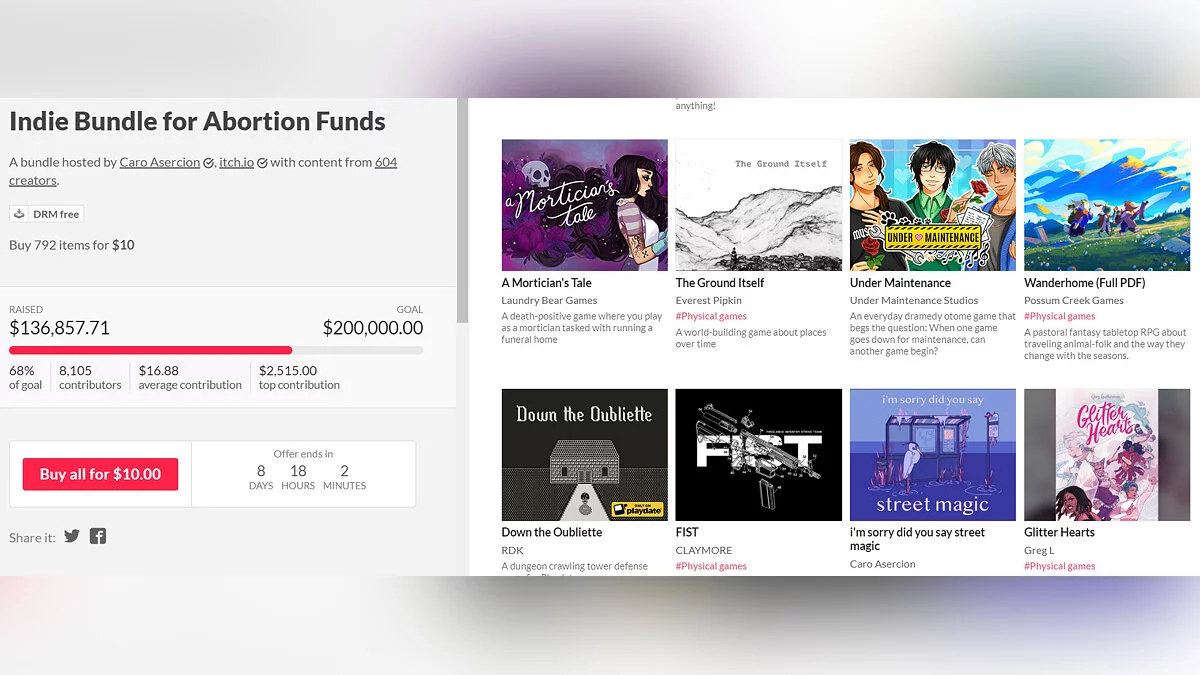Open Glitter Hearts title link
Screen dimensions: 1200x675
coord(1059,532)
